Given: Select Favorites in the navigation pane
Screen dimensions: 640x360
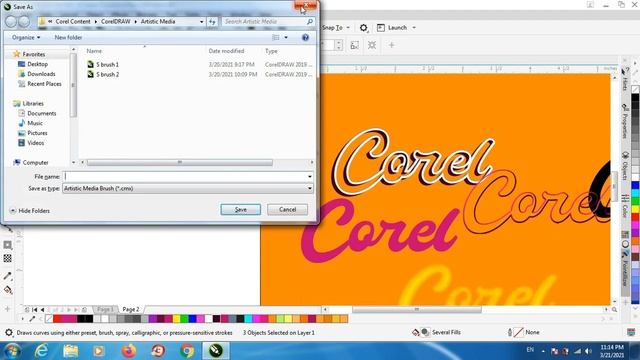Looking at the screenshot, I should click(x=29, y=54).
